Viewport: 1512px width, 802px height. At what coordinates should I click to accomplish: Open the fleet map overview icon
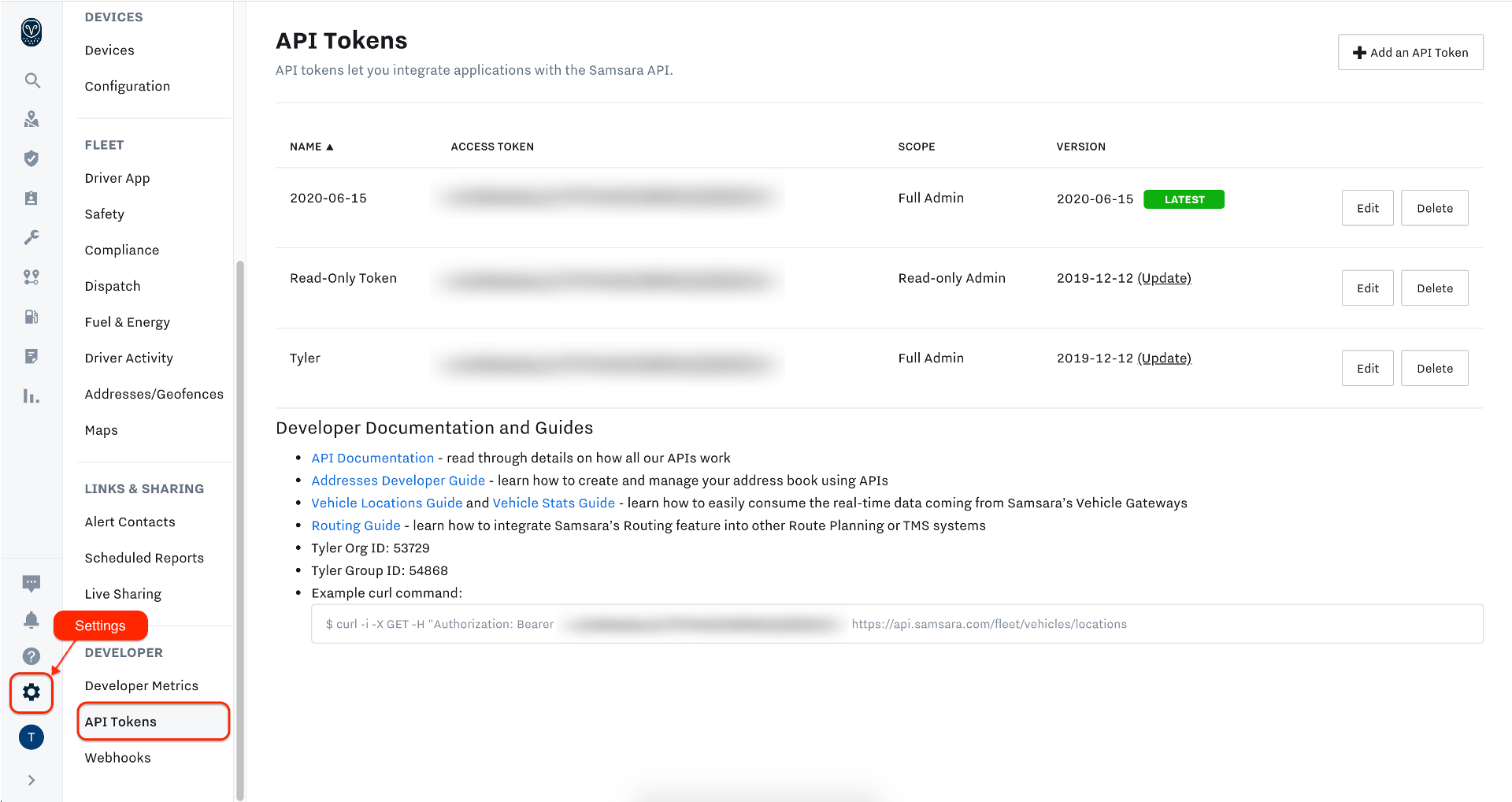point(31,119)
